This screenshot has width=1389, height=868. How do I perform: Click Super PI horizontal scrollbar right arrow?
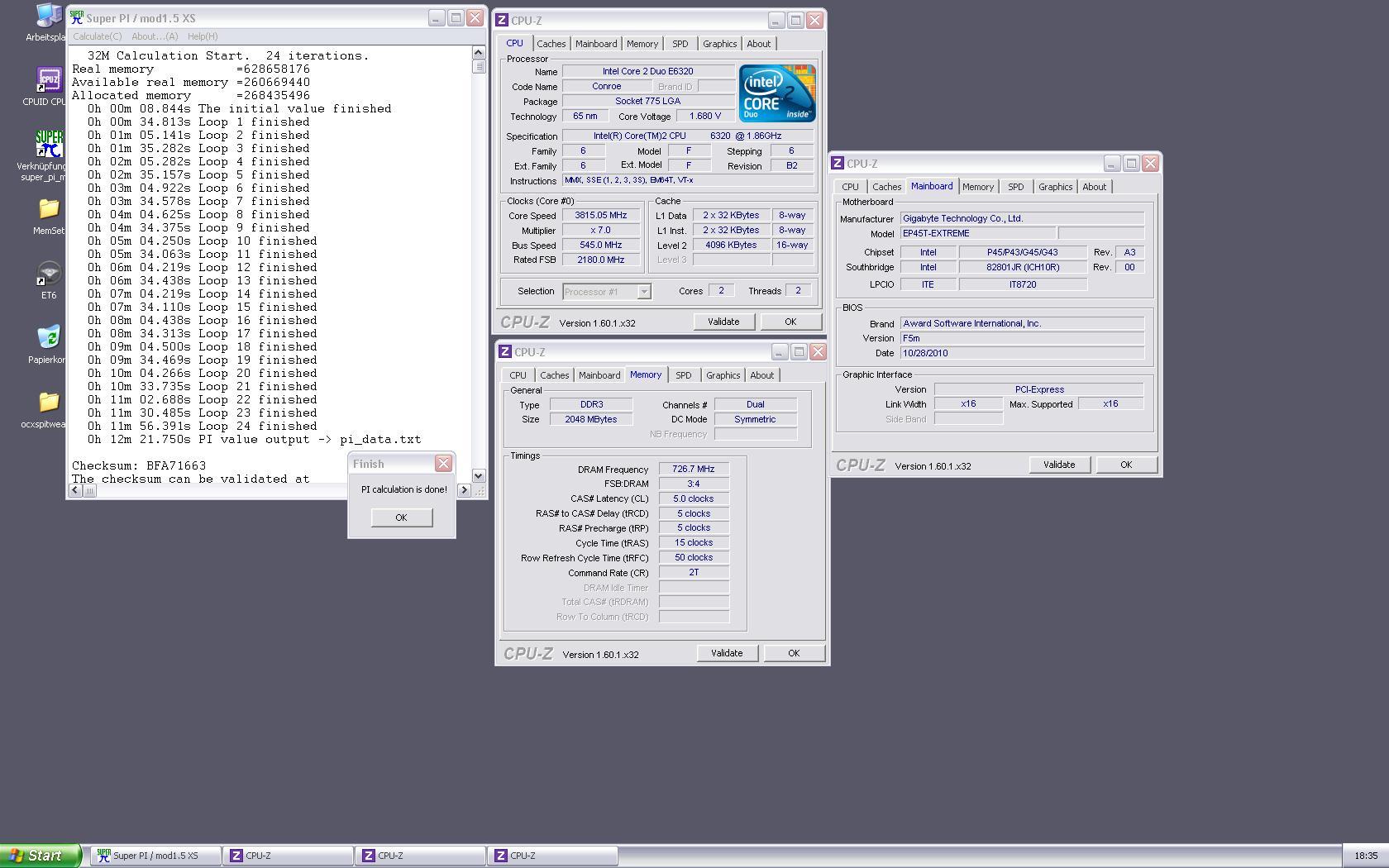click(464, 490)
